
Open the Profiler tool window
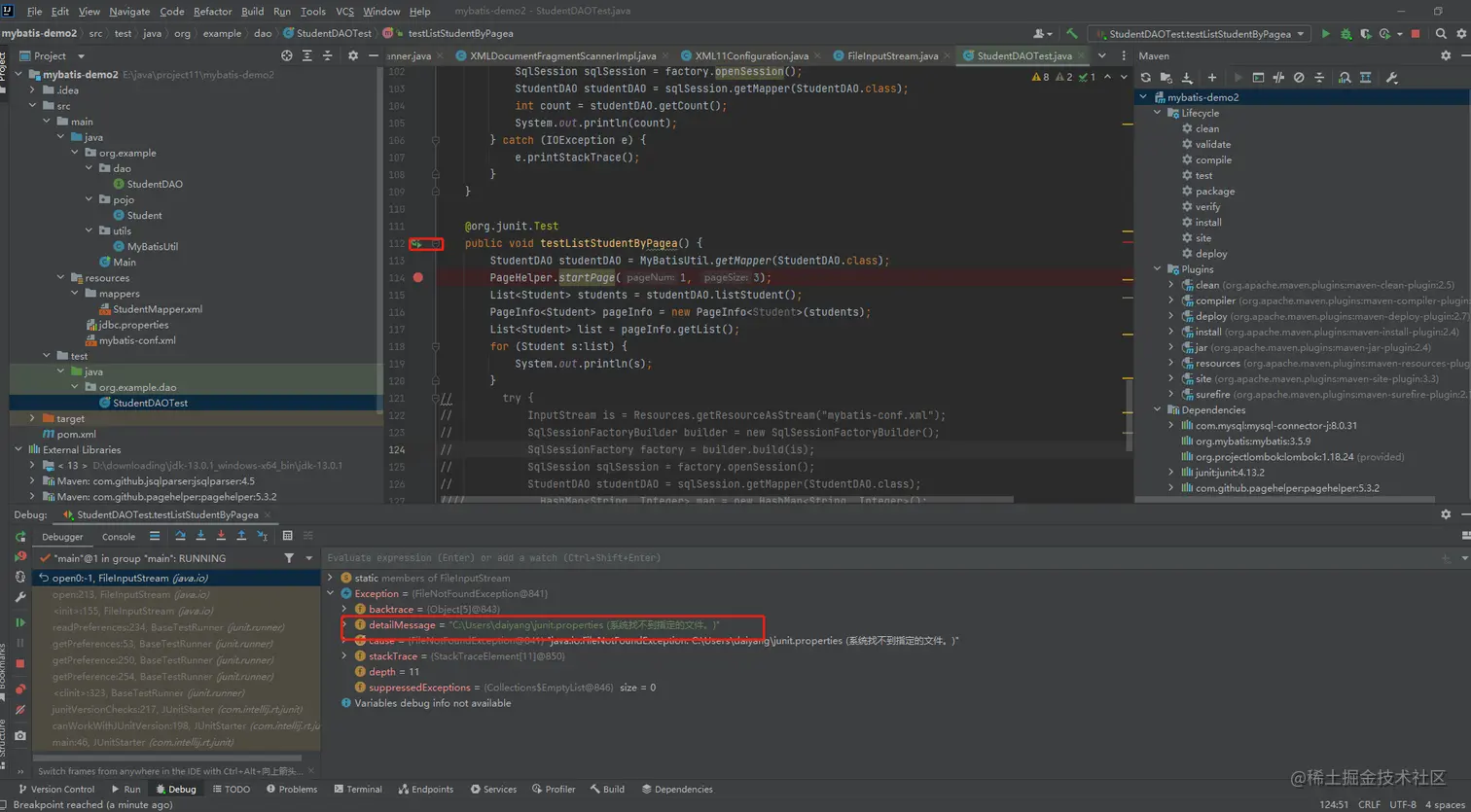coord(554,789)
